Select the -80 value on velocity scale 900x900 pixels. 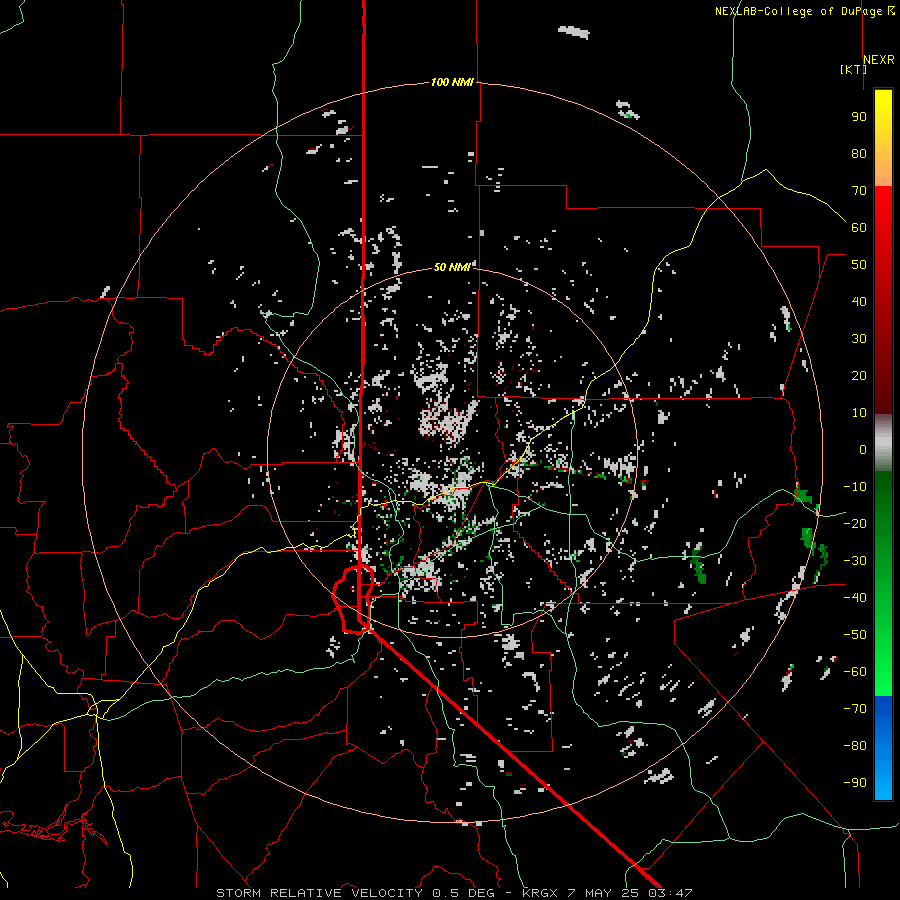855,746
